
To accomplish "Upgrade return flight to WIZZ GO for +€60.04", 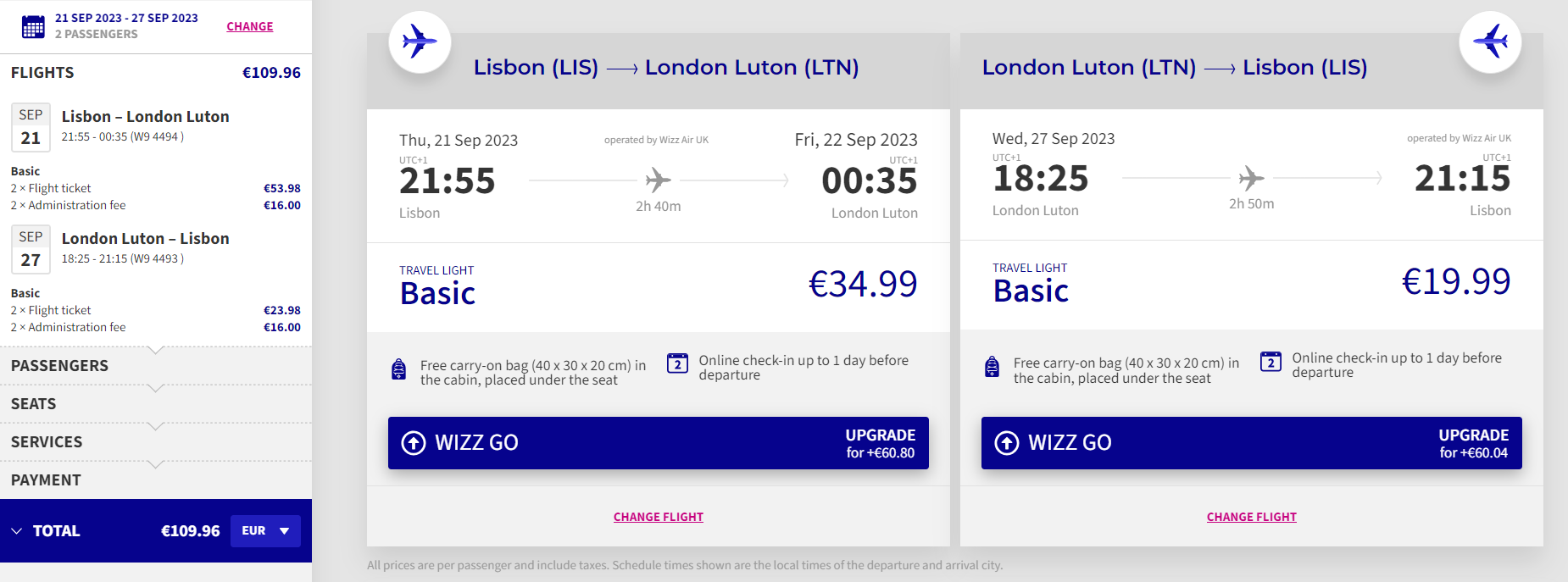I will pos(1252,443).
